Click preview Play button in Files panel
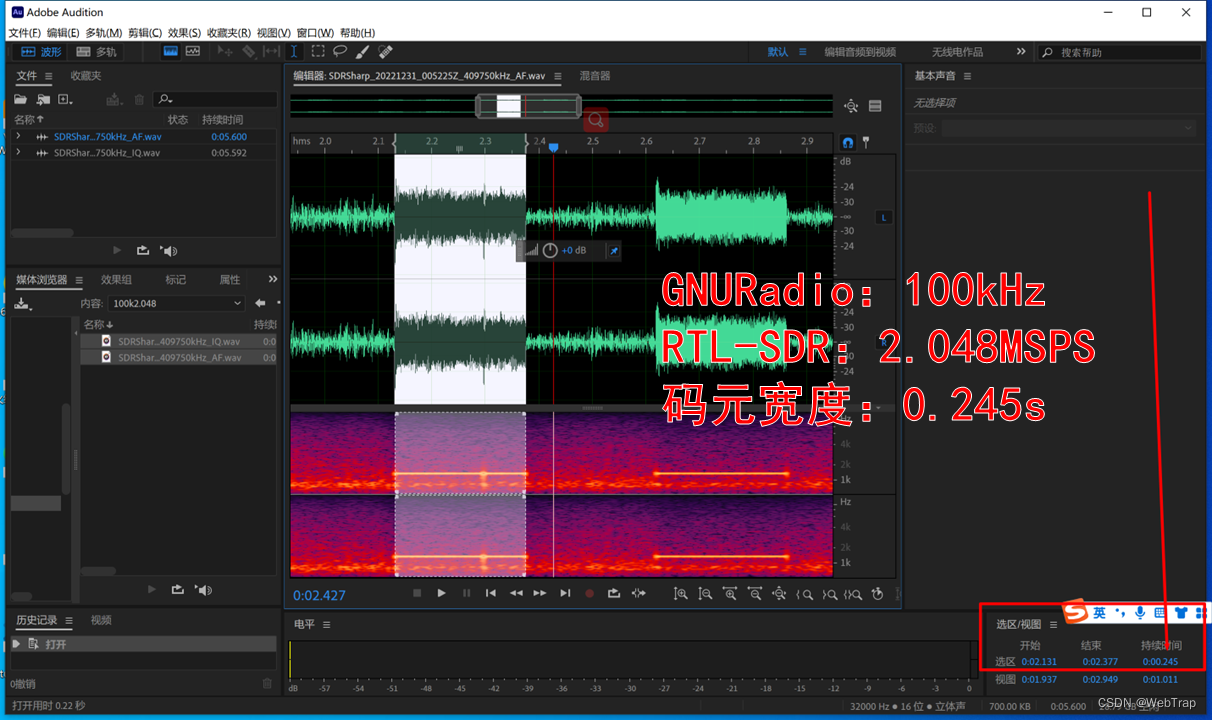1212x720 pixels. tap(117, 251)
